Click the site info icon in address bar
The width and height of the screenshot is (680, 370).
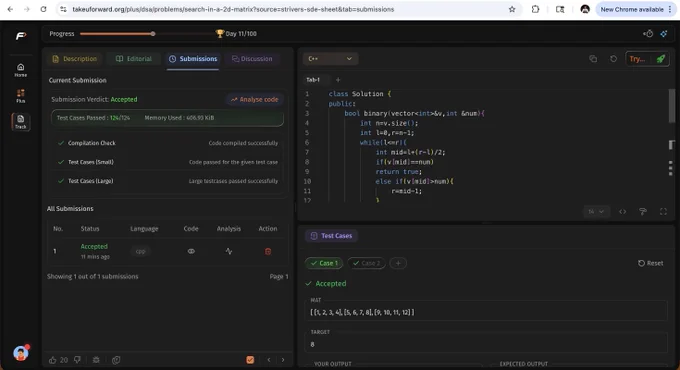point(63,9)
